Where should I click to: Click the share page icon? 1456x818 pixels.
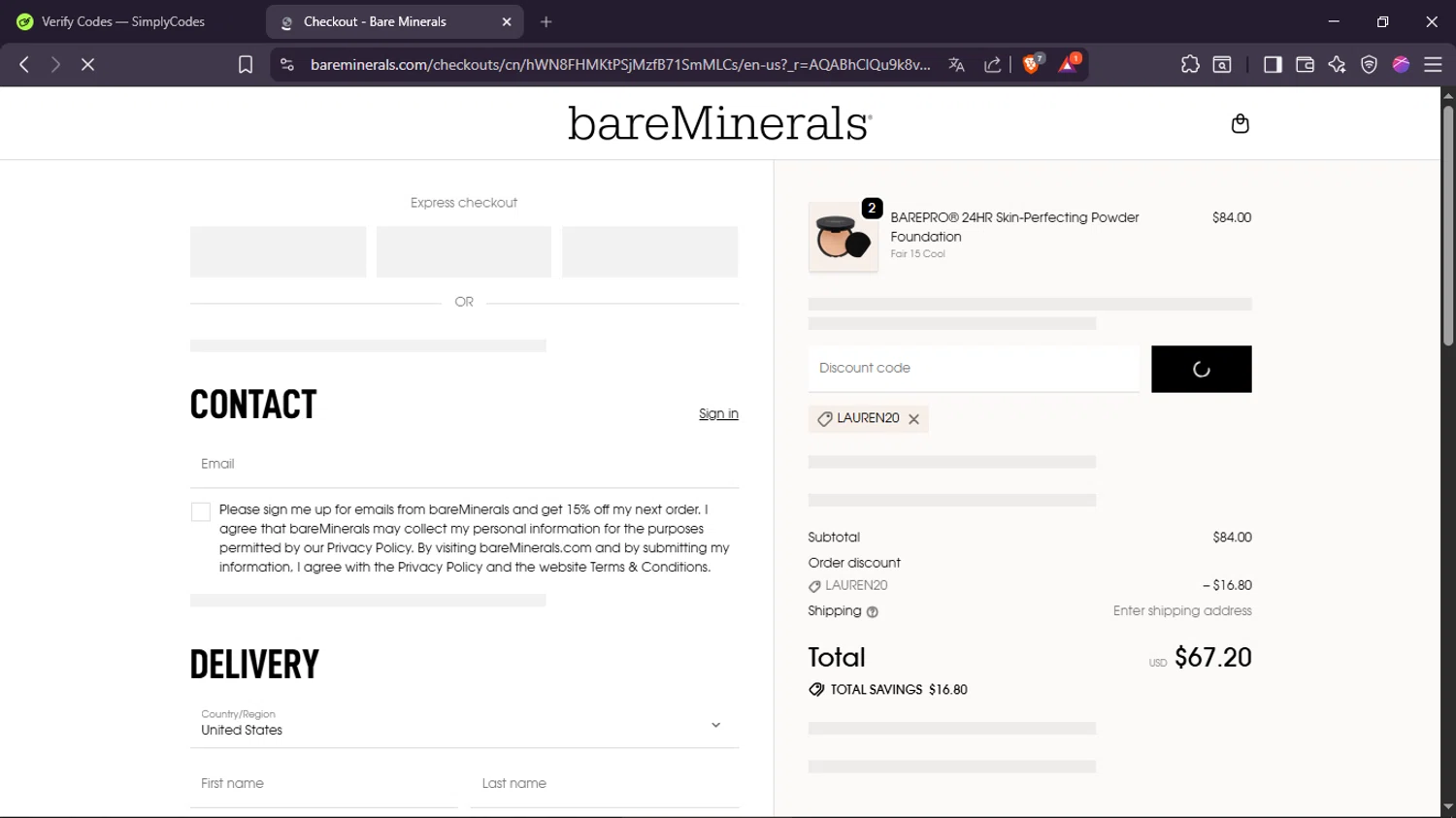992,64
